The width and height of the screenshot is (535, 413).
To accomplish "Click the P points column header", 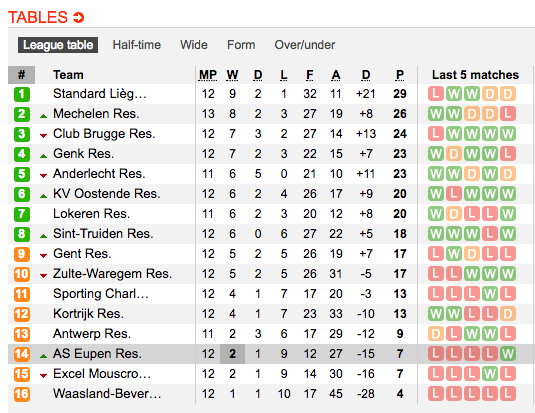I will (400, 75).
